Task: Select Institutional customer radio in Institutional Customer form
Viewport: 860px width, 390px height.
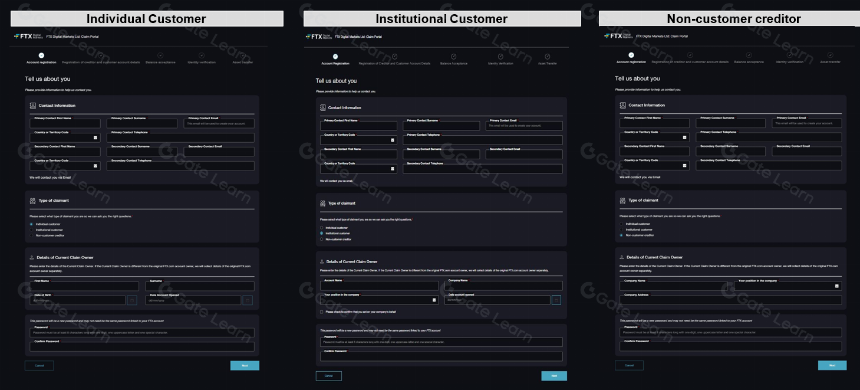Action: pos(321,233)
